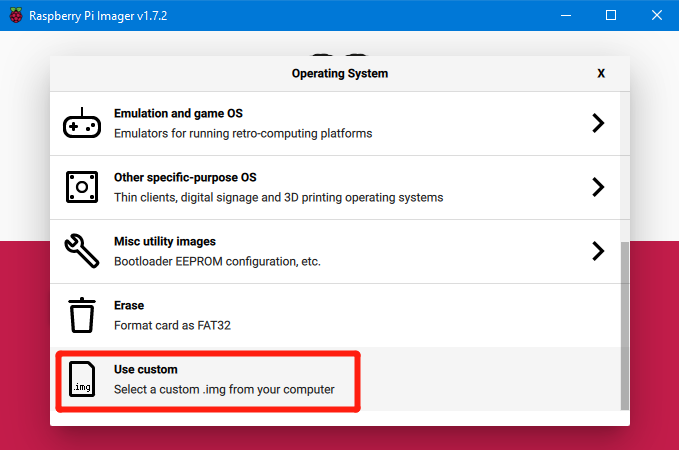The height and width of the screenshot is (450, 679).
Task: Minimize the Raspberry Pi Imager window
Action: tap(565, 15)
